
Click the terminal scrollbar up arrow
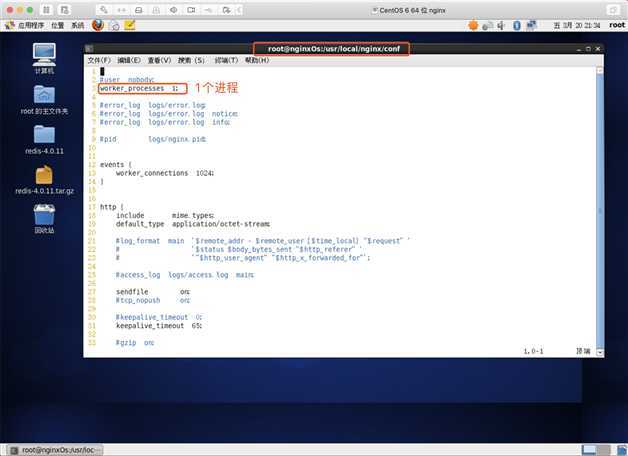[600, 71]
